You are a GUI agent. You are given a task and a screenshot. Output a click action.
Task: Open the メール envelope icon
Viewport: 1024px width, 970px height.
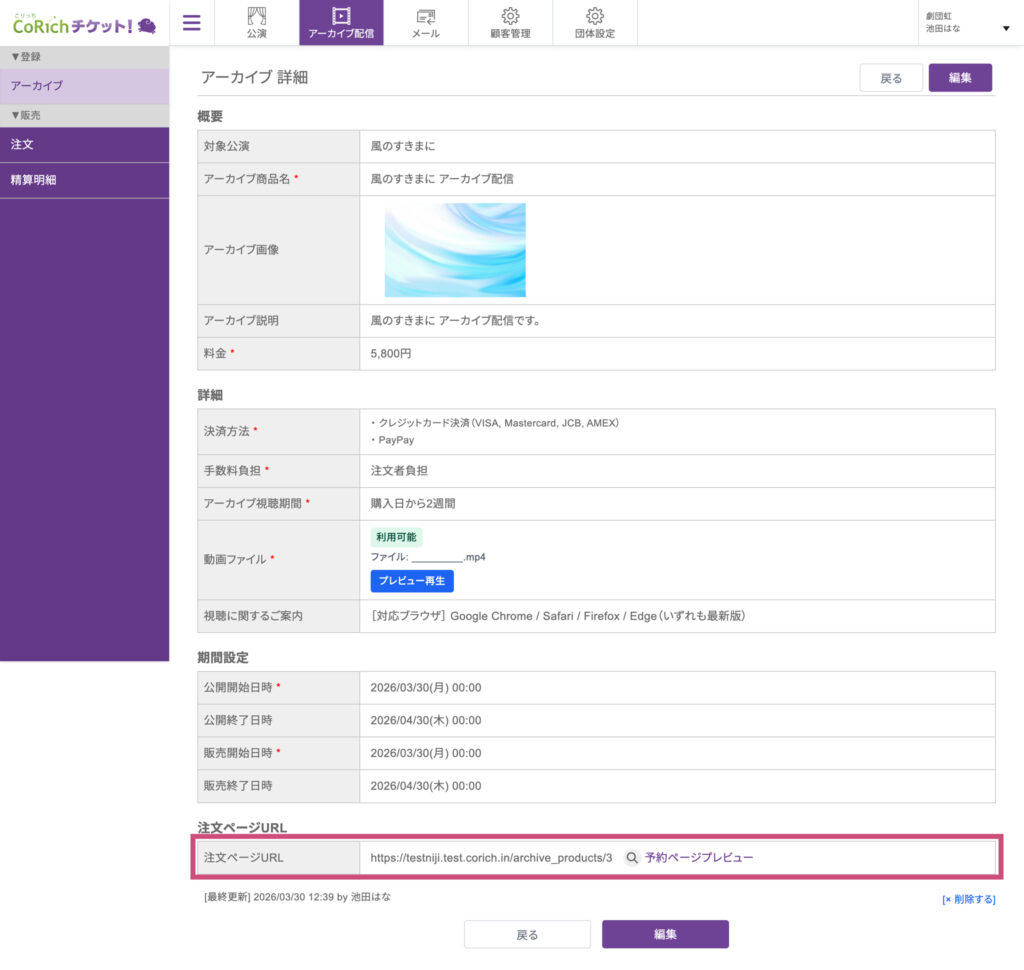(425, 16)
